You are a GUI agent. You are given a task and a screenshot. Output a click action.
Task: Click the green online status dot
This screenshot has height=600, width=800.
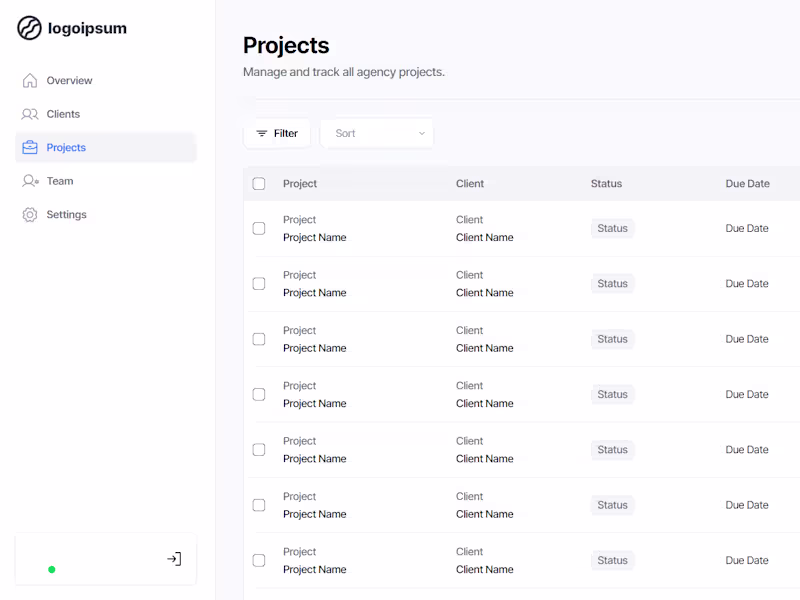pos(51,569)
